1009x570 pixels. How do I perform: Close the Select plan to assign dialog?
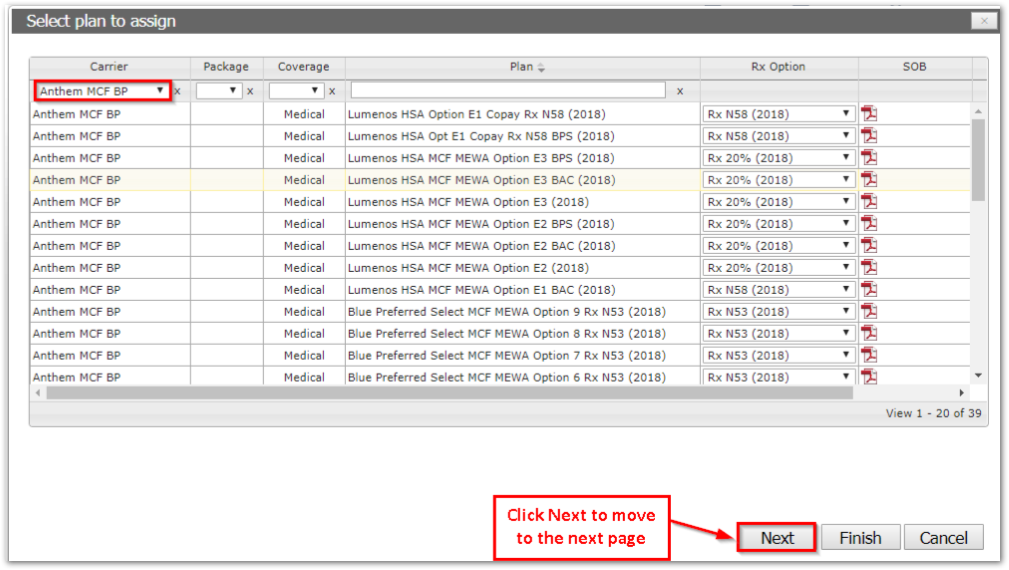(x=984, y=21)
